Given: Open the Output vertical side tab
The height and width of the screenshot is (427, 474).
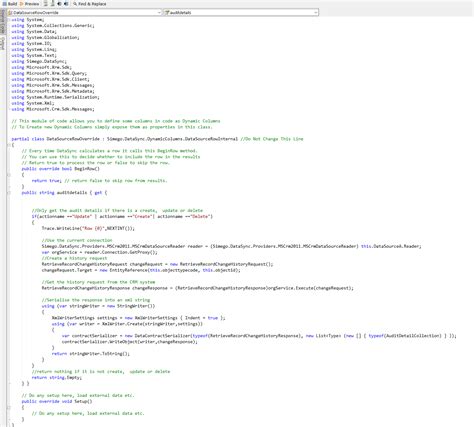Looking at the screenshot, I should click(3, 43).
